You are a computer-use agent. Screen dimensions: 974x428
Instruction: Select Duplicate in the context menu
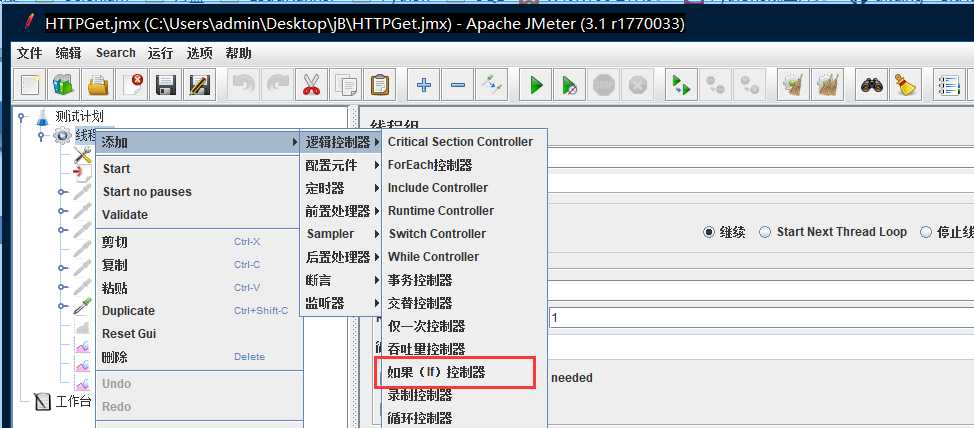(199, 311)
